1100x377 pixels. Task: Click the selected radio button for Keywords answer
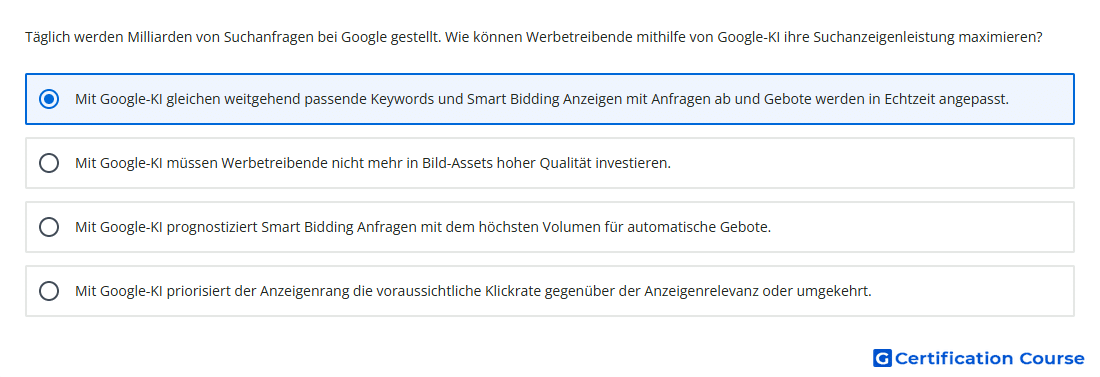(49, 99)
